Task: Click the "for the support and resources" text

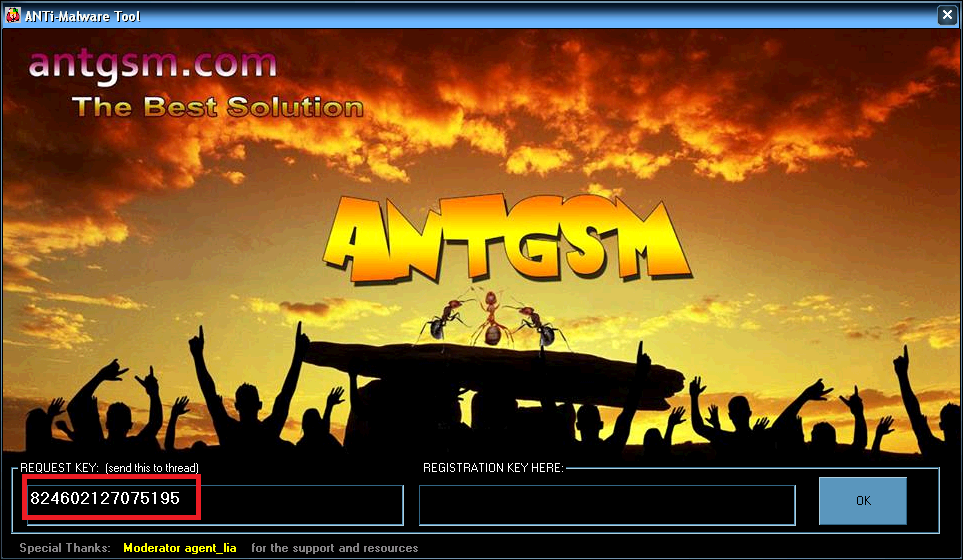Action: pyautogui.click(x=335, y=548)
